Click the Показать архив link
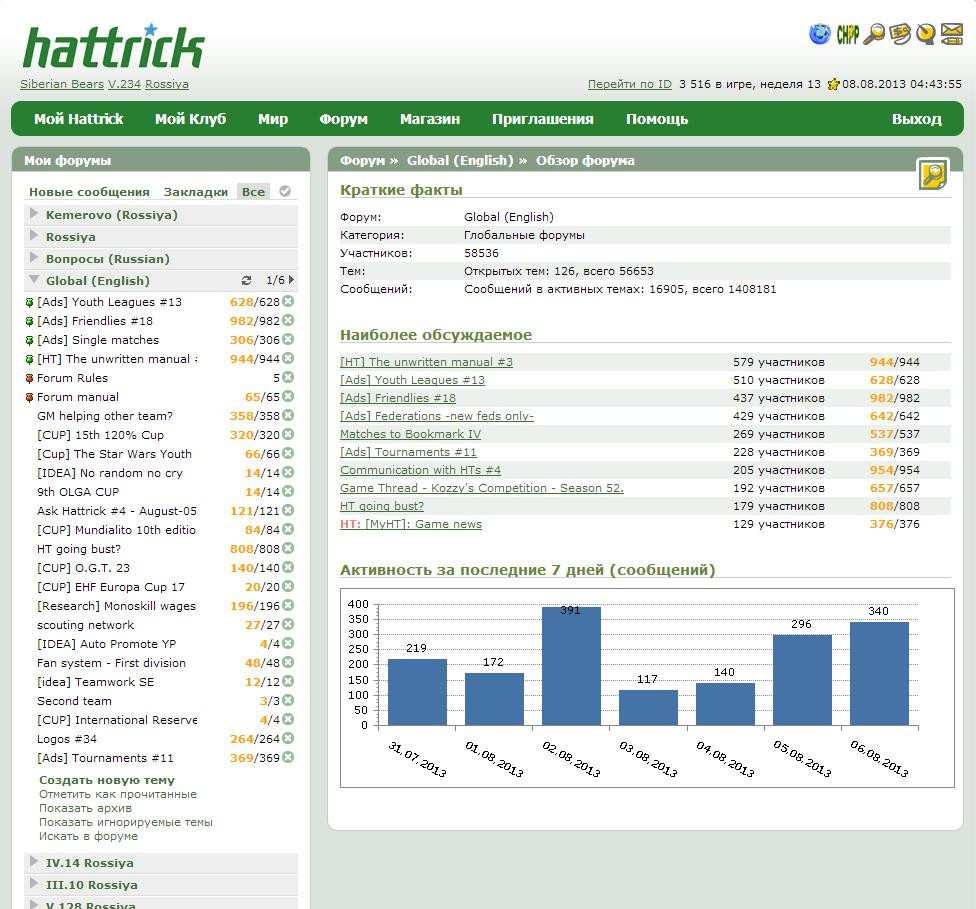 coord(85,808)
